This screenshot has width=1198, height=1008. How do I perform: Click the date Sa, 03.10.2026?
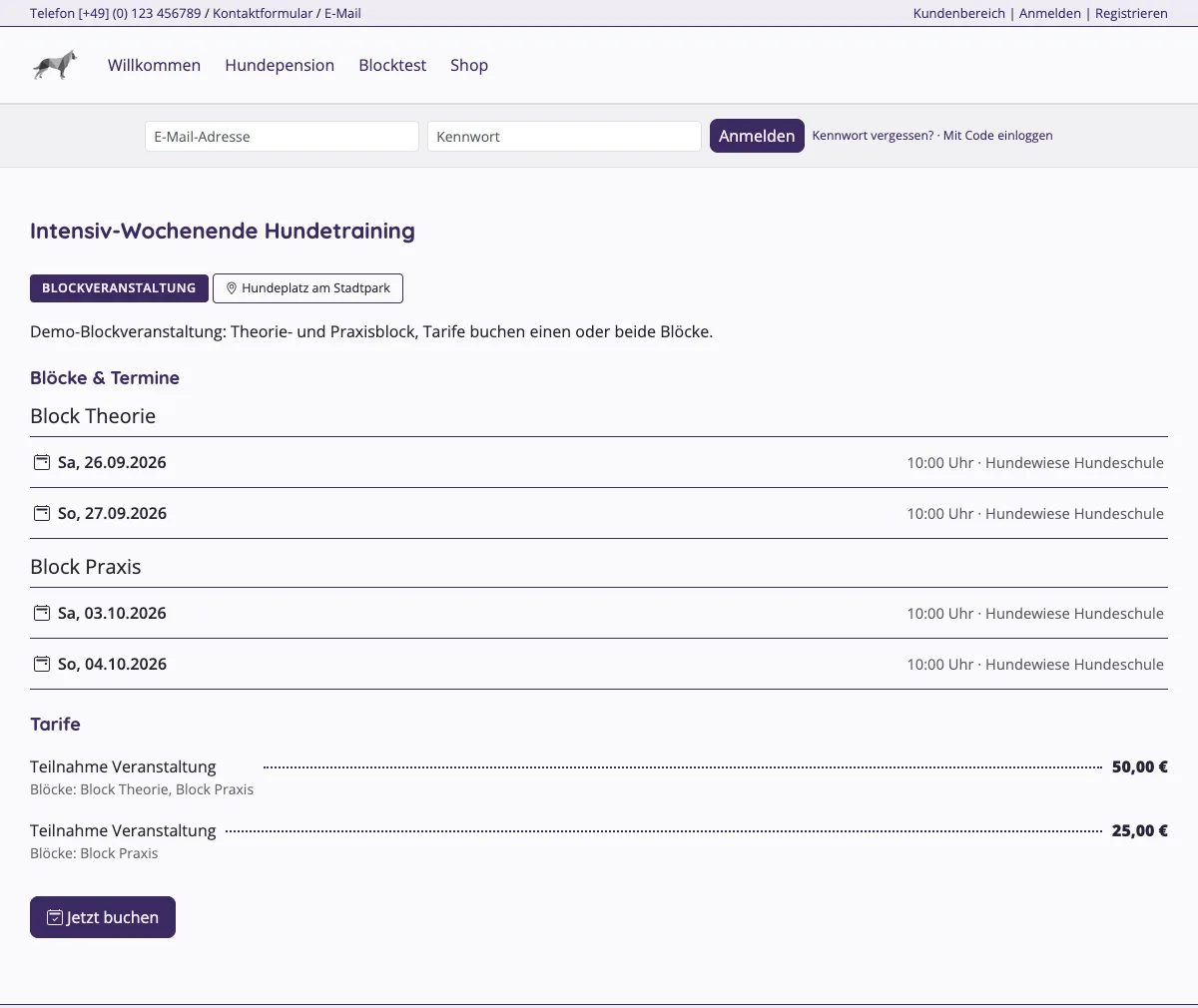coord(112,613)
